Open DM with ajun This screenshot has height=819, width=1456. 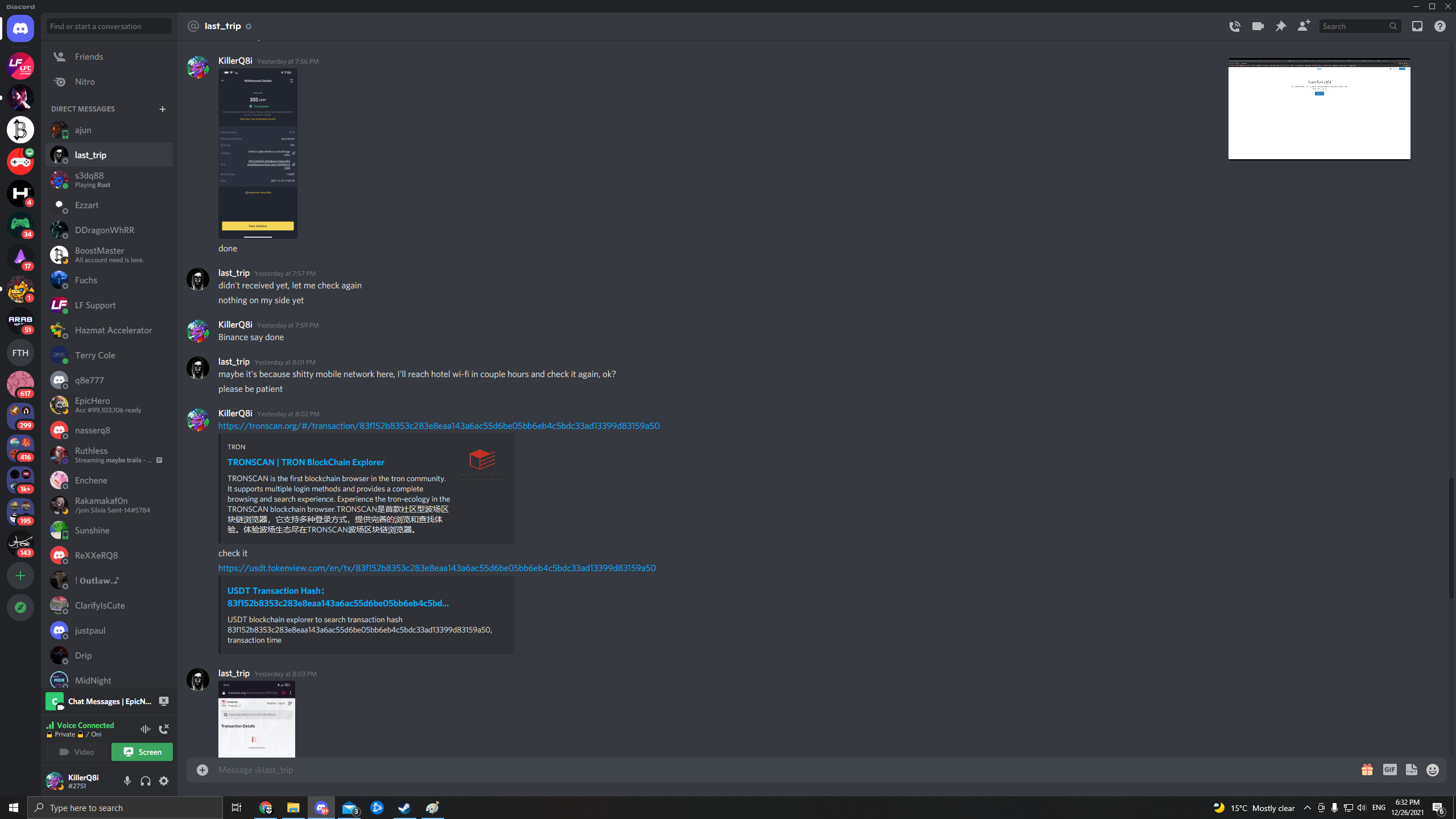109,130
